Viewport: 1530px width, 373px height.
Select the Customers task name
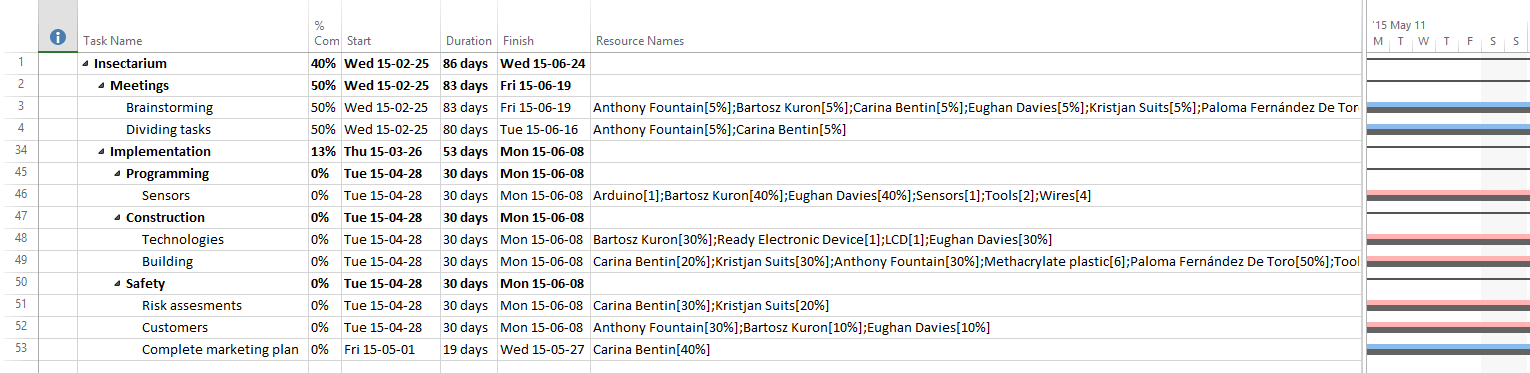coord(175,328)
